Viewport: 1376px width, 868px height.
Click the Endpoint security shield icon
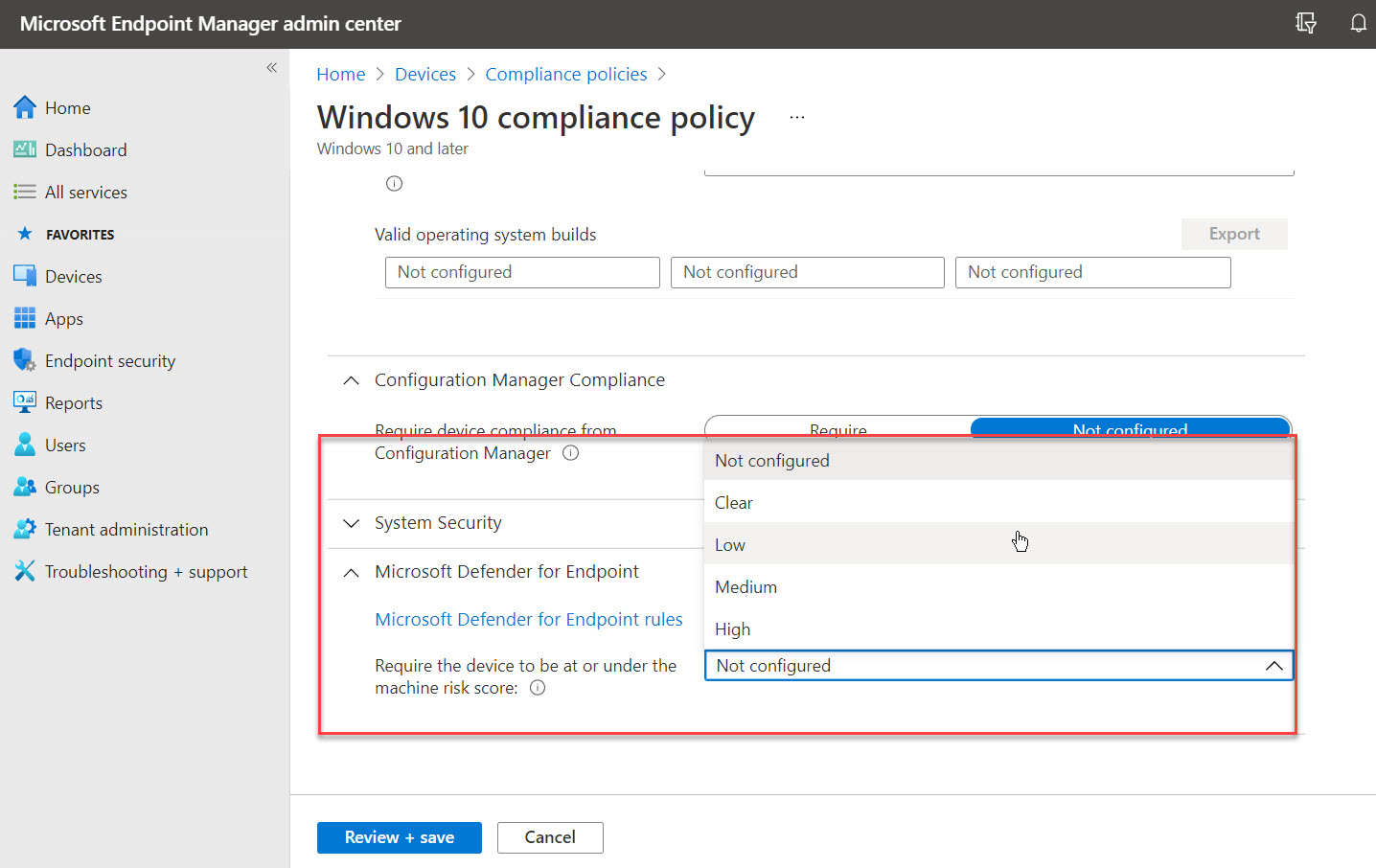[25, 360]
